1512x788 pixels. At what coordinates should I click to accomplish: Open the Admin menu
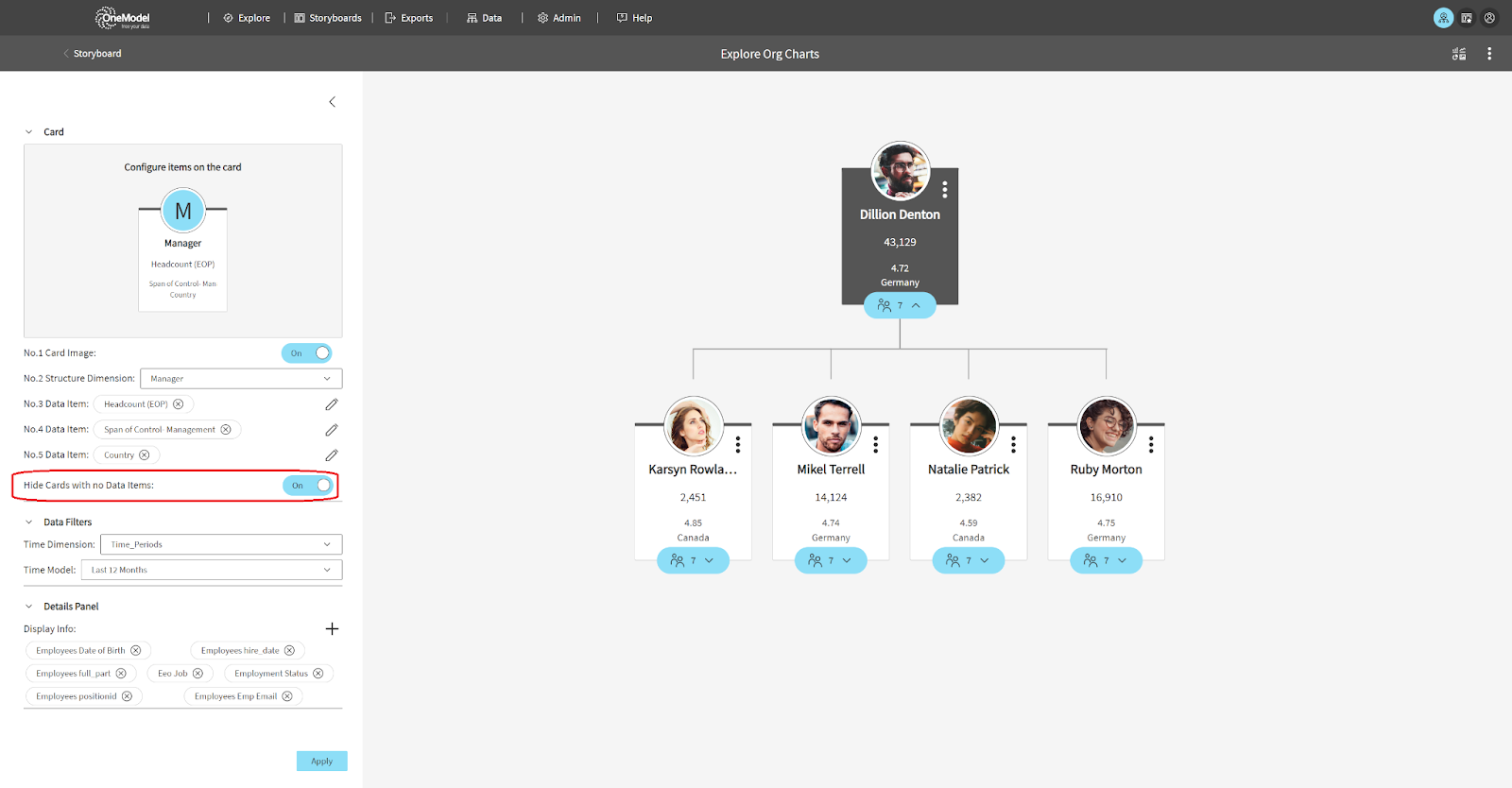pyautogui.click(x=559, y=18)
